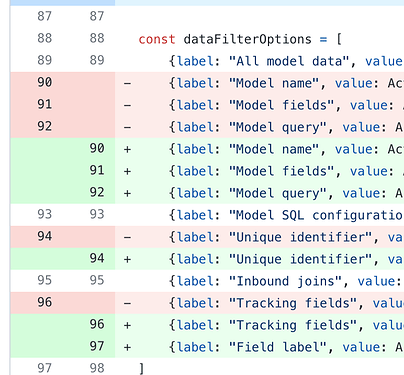Screen dimensions: 404x375
Task: Click old line number 96 in the gutter
Action: click(45, 302)
